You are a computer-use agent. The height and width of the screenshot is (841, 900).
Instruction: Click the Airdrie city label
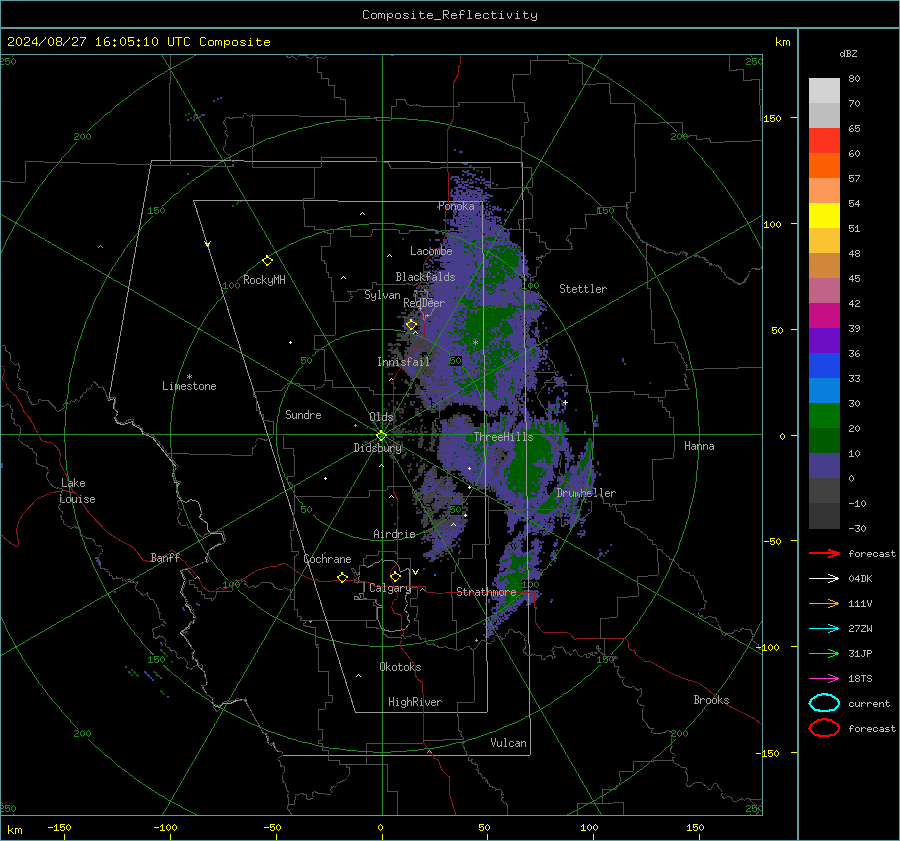click(394, 534)
